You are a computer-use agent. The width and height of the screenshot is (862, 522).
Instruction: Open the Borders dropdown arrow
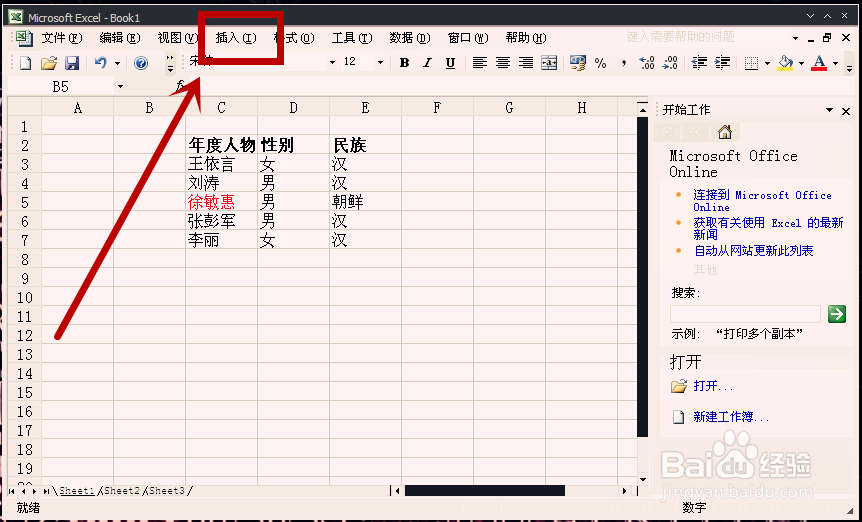767,63
